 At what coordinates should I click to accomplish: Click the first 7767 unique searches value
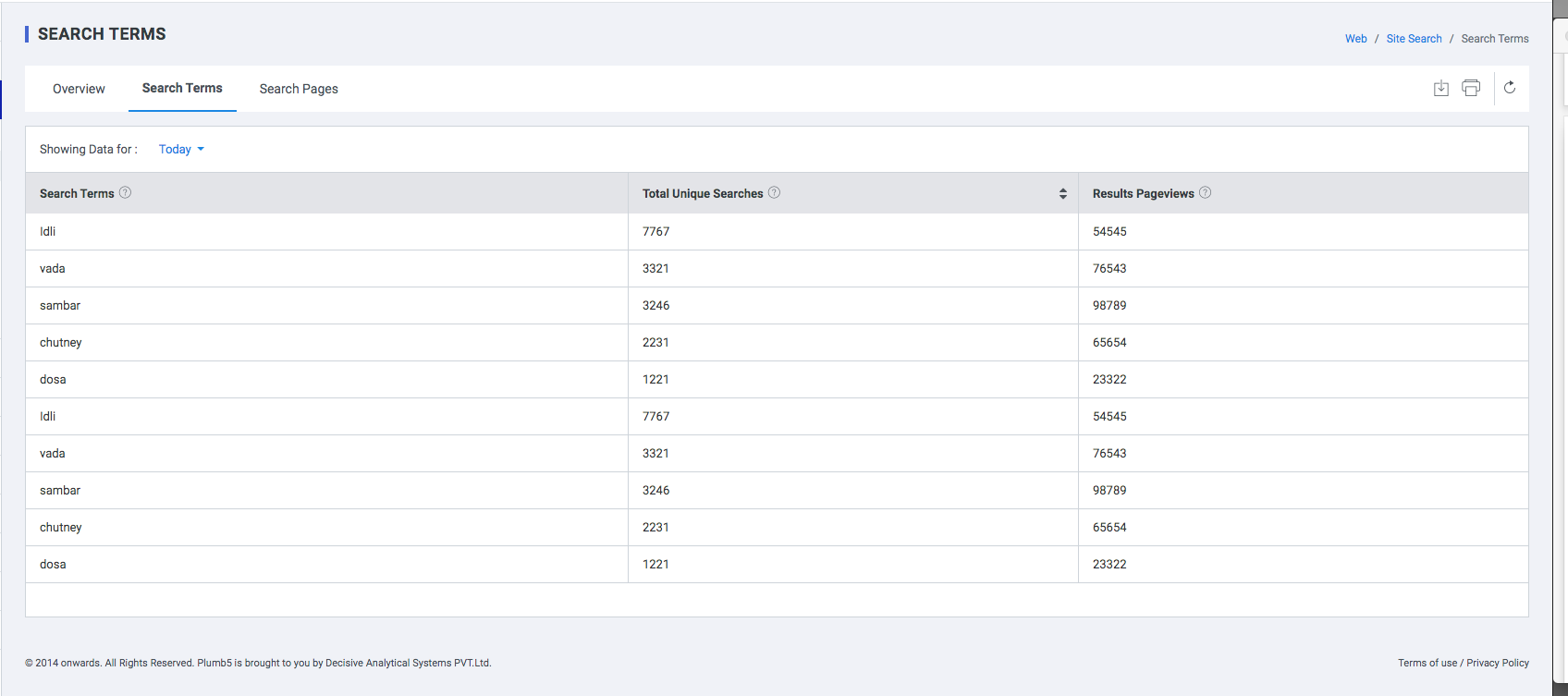pyautogui.click(x=656, y=231)
